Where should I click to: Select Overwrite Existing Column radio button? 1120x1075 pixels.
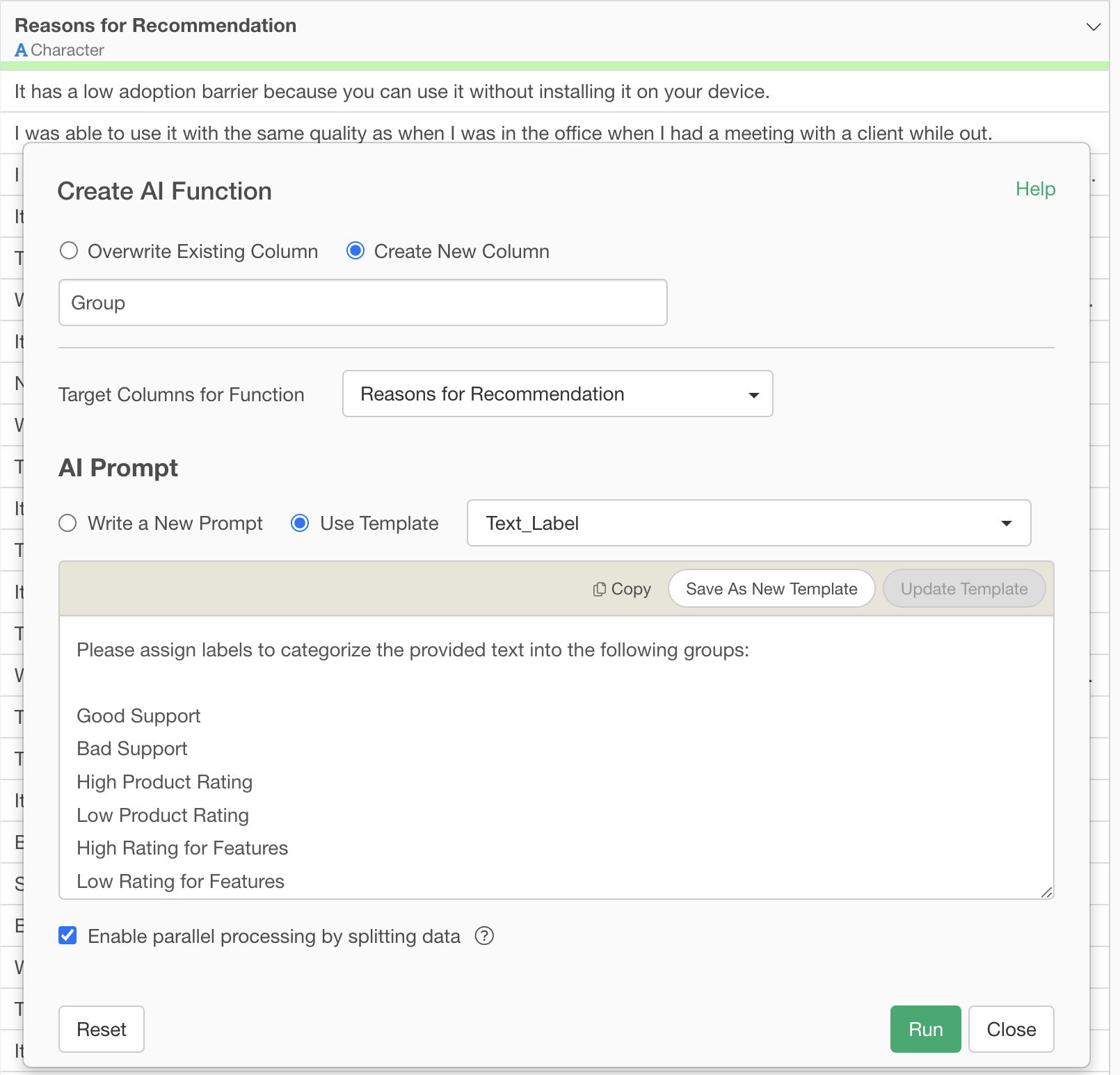(69, 251)
